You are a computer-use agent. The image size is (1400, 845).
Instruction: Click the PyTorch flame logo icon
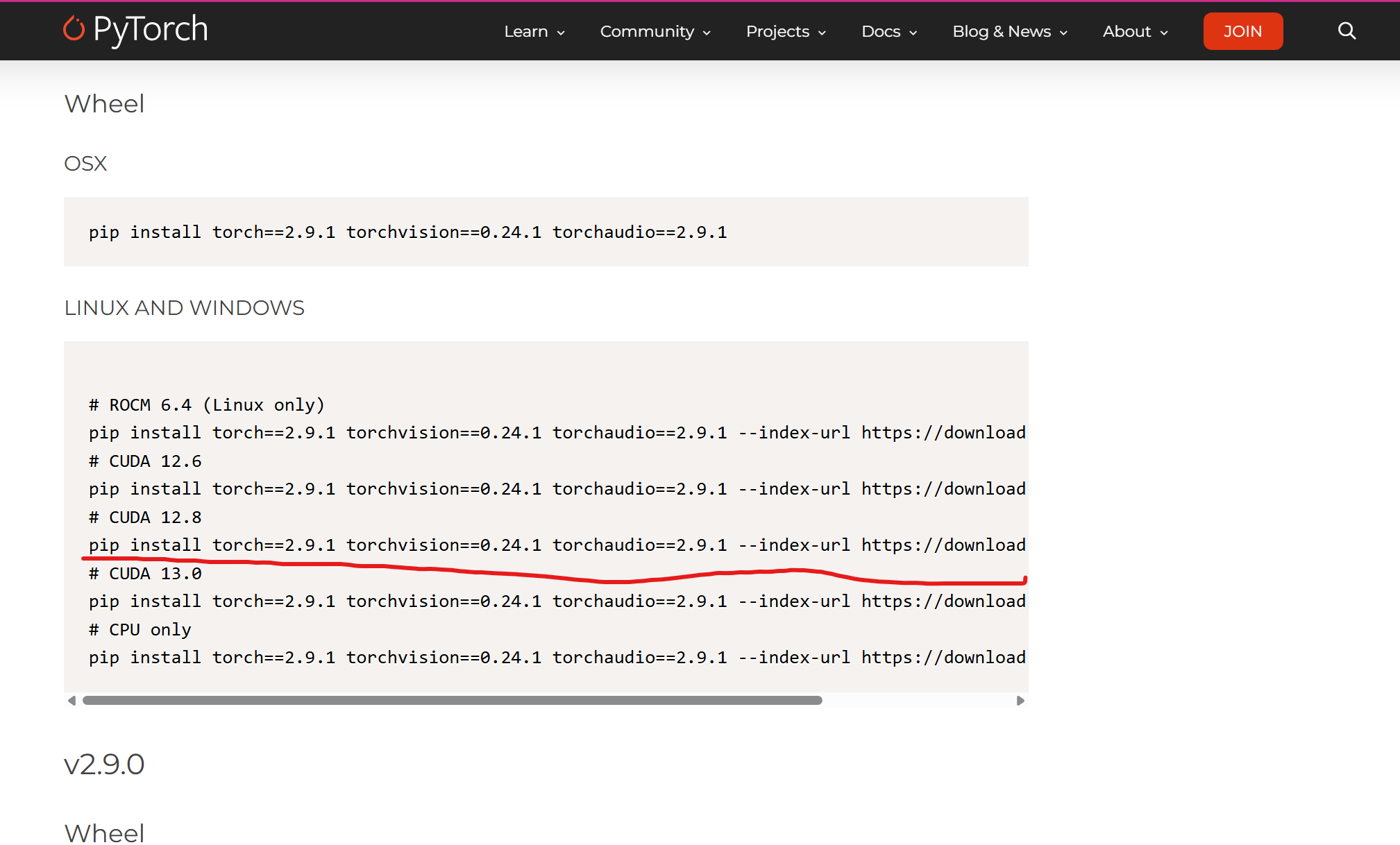click(74, 28)
